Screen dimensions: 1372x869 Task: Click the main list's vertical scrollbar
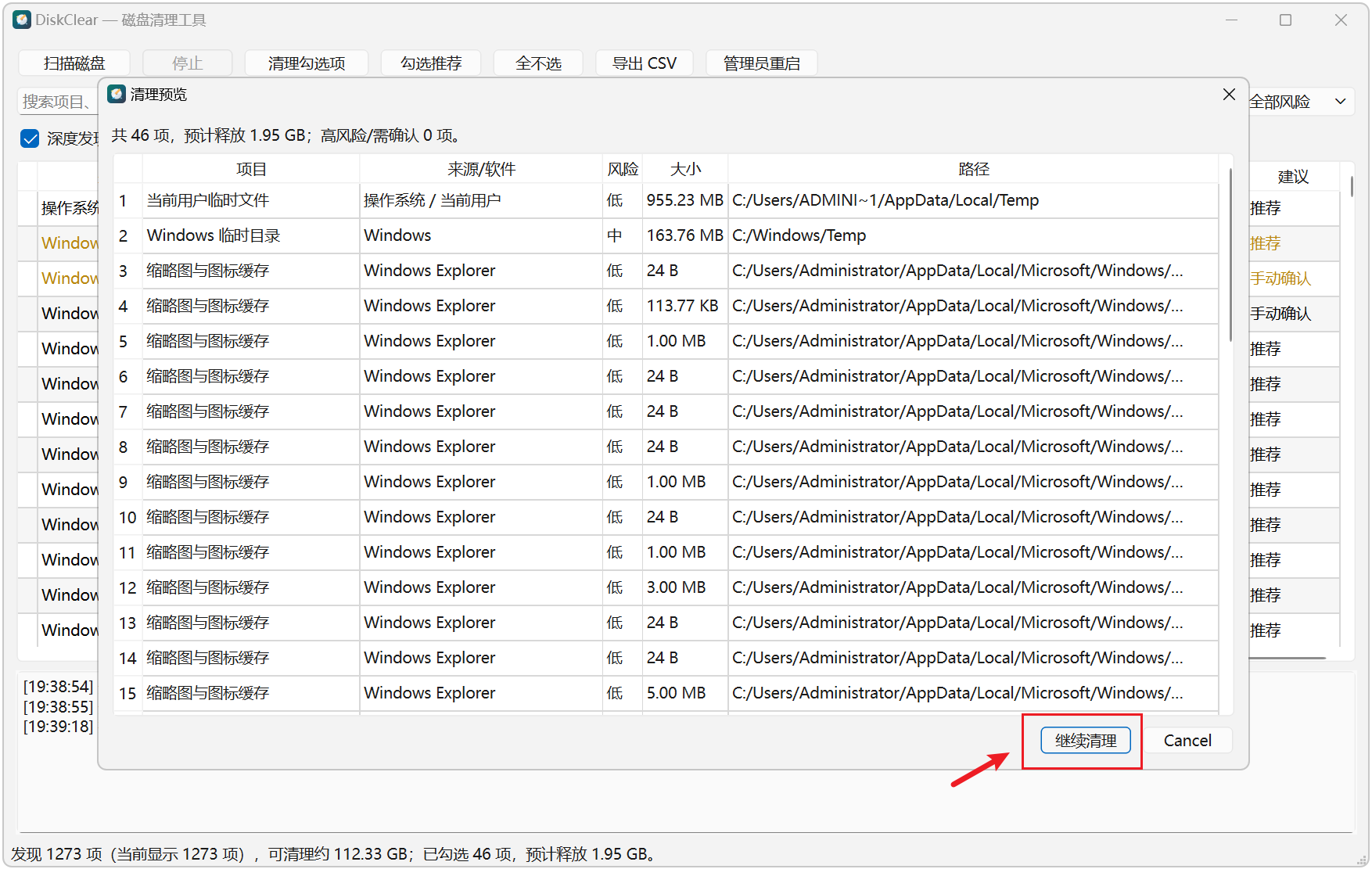point(1352,186)
